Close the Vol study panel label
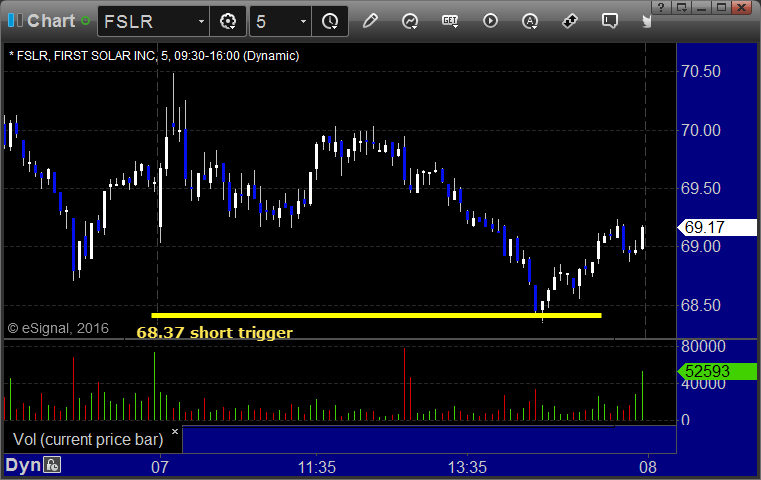The width and height of the screenshot is (761, 480). pyautogui.click(x=175, y=431)
